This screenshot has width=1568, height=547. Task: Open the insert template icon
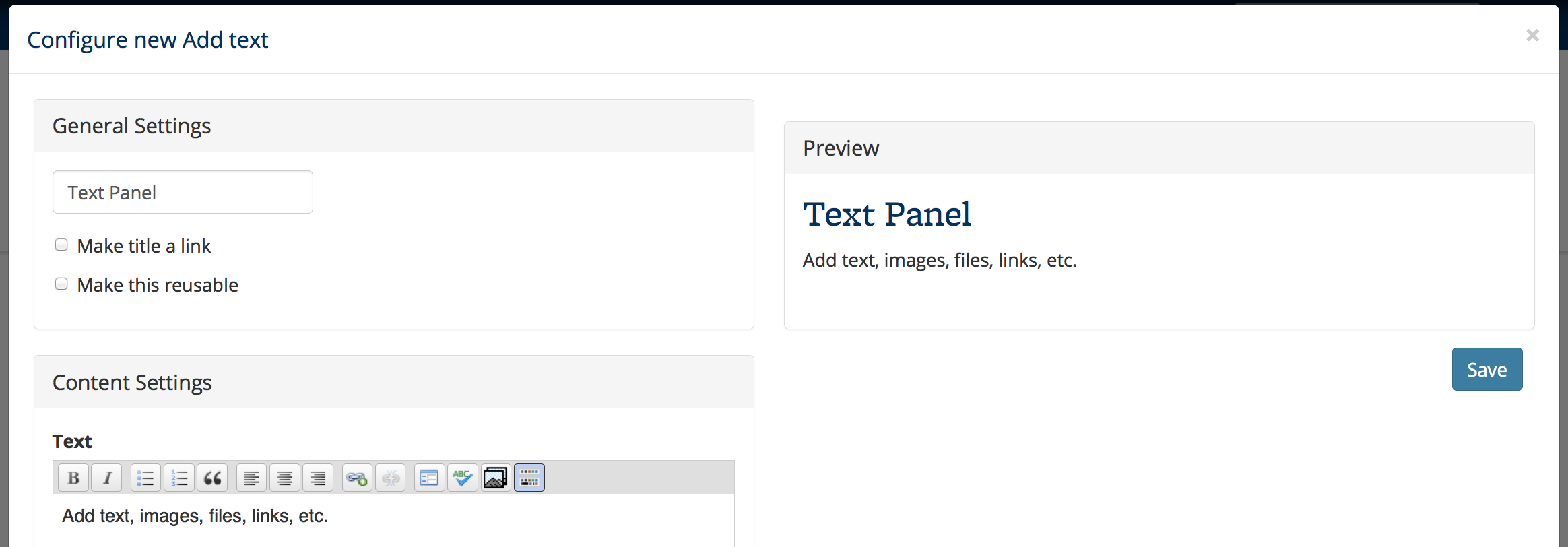[x=429, y=478]
